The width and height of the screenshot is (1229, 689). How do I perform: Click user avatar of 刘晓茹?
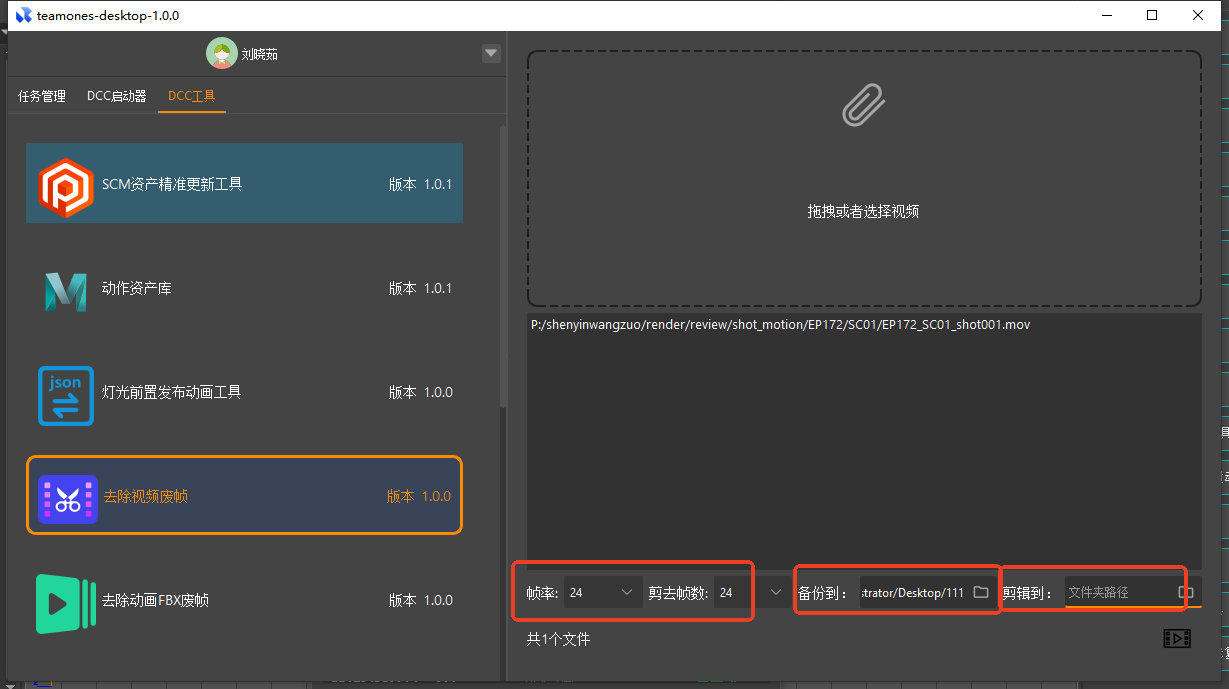click(x=221, y=54)
